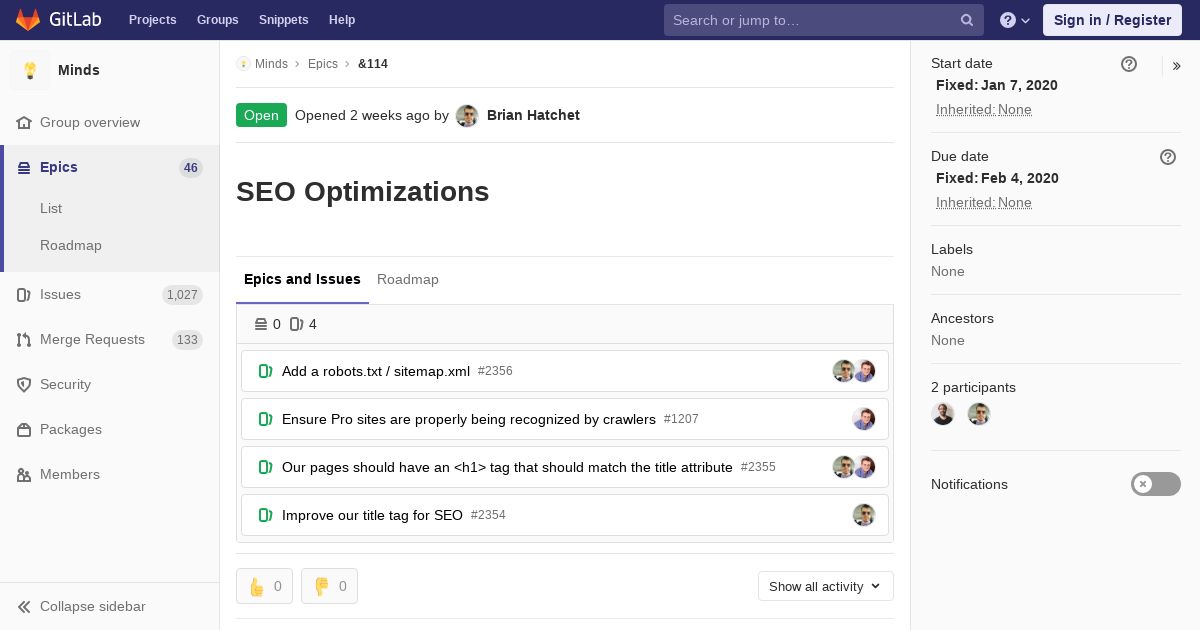
Task: Click open-issue icon for #1207
Action: click(x=265, y=419)
